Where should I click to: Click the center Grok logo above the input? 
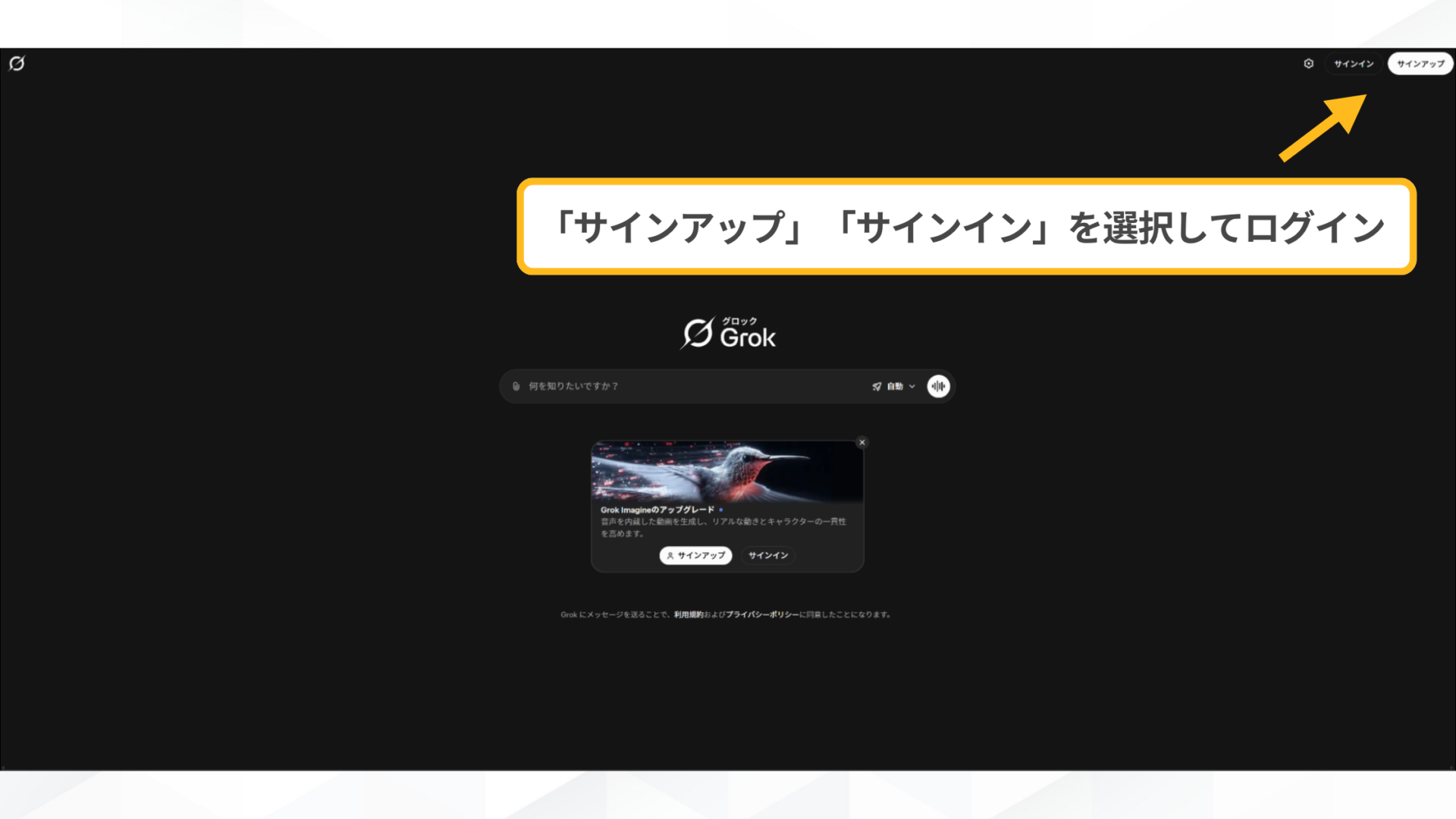pyautogui.click(x=727, y=331)
